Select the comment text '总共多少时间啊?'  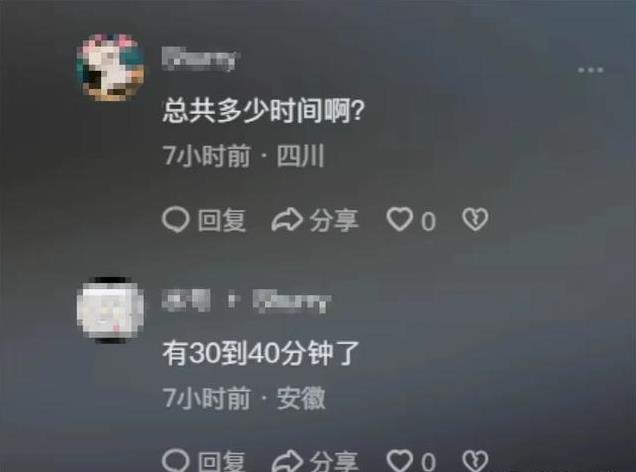click(264, 111)
